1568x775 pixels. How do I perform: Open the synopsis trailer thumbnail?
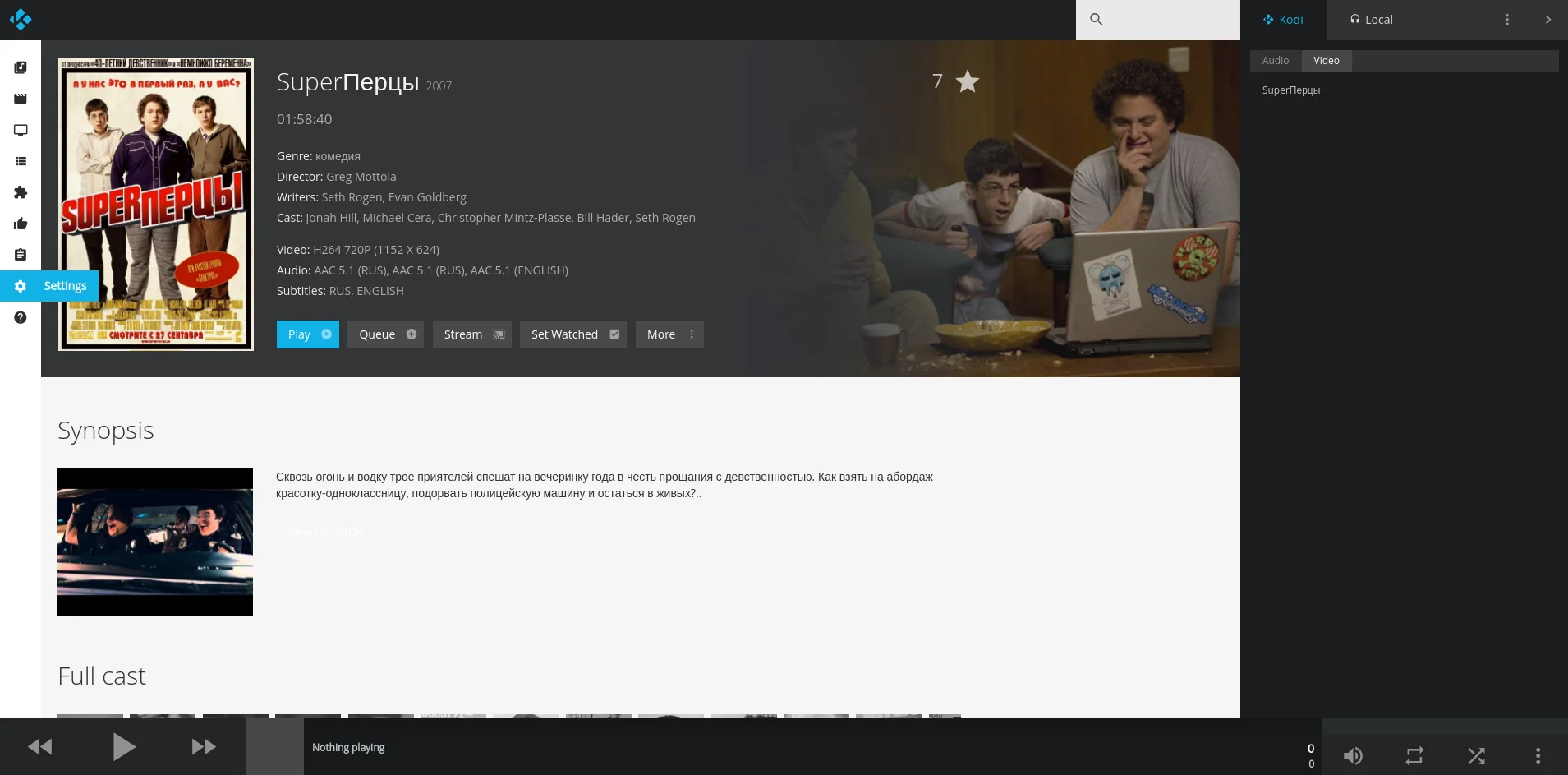tap(155, 542)
